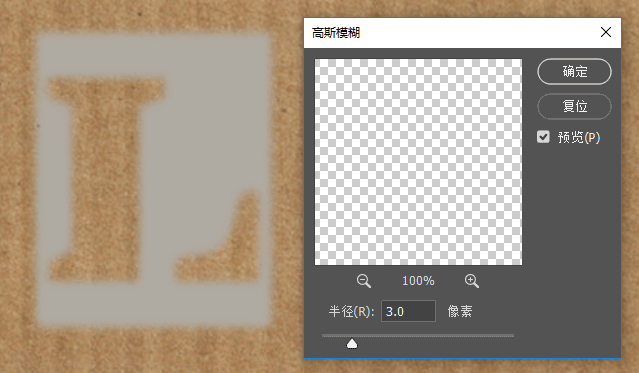The image size is (639, 373).
Task: Click the 像素 unit label
Action: click(x=460, y=312)
